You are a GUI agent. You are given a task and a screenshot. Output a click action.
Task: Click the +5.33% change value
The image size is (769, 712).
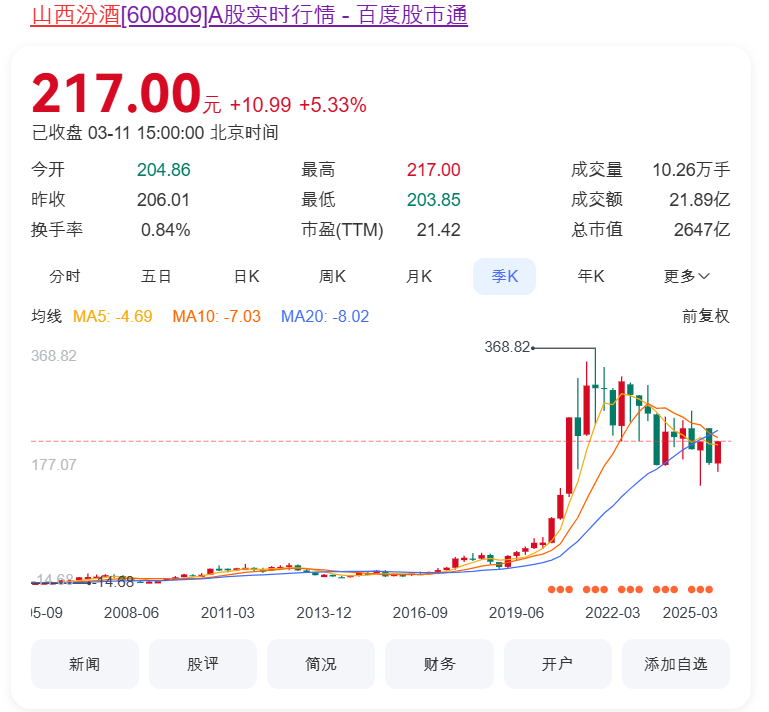coord(333,105)
